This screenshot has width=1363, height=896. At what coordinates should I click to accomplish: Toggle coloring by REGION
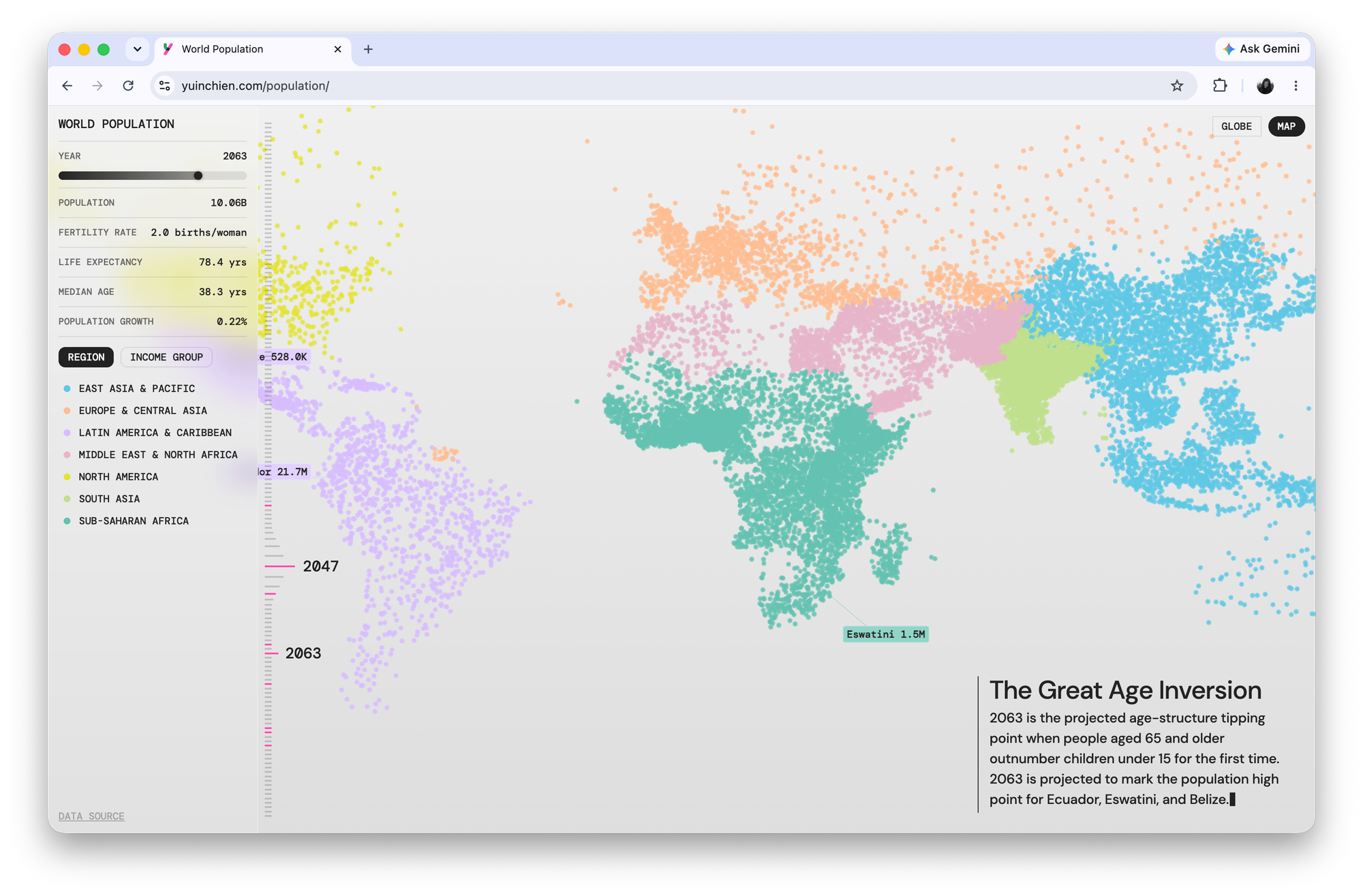point(86,357)
